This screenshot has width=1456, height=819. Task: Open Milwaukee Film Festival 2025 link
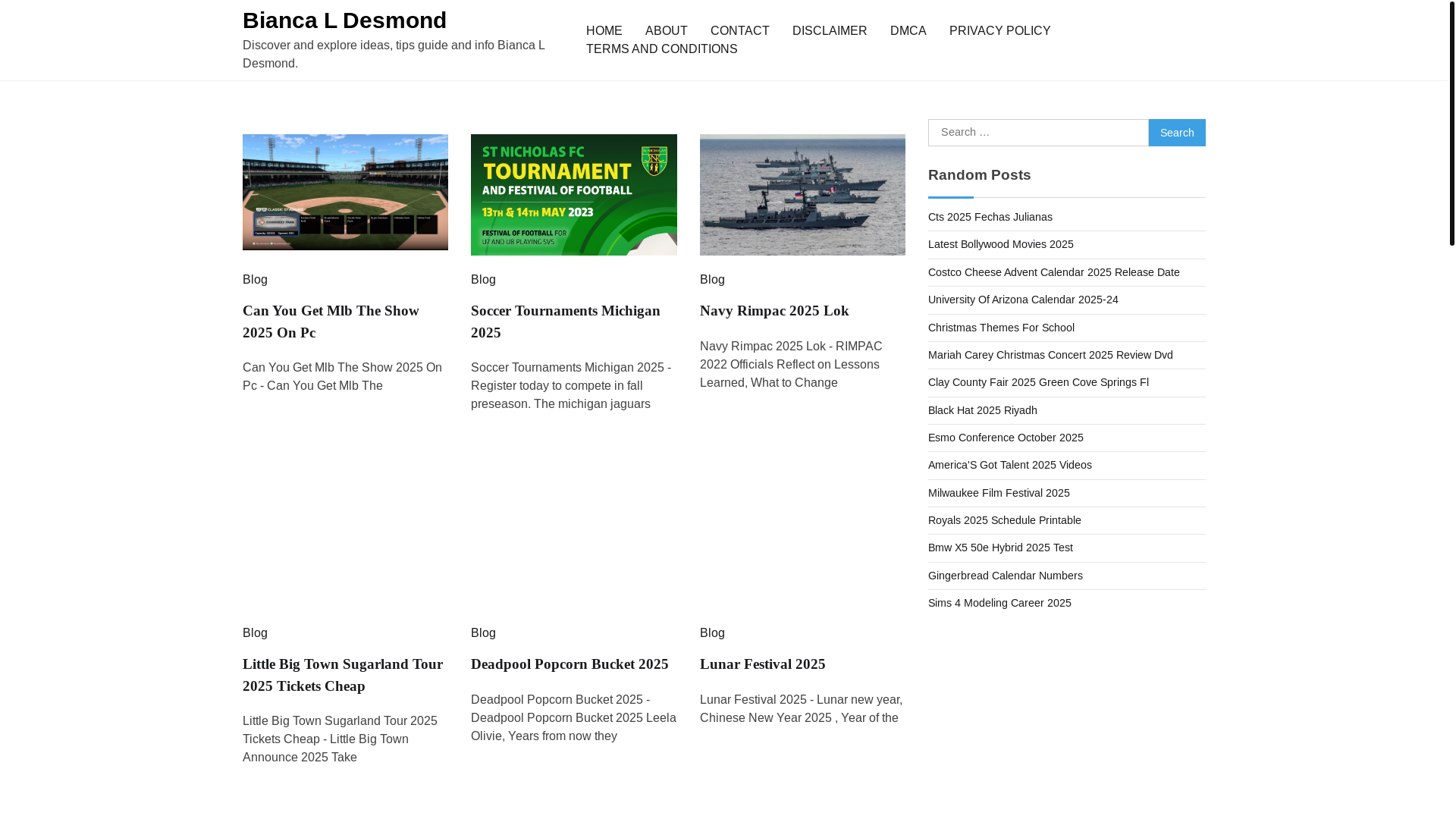click(998, 493)
